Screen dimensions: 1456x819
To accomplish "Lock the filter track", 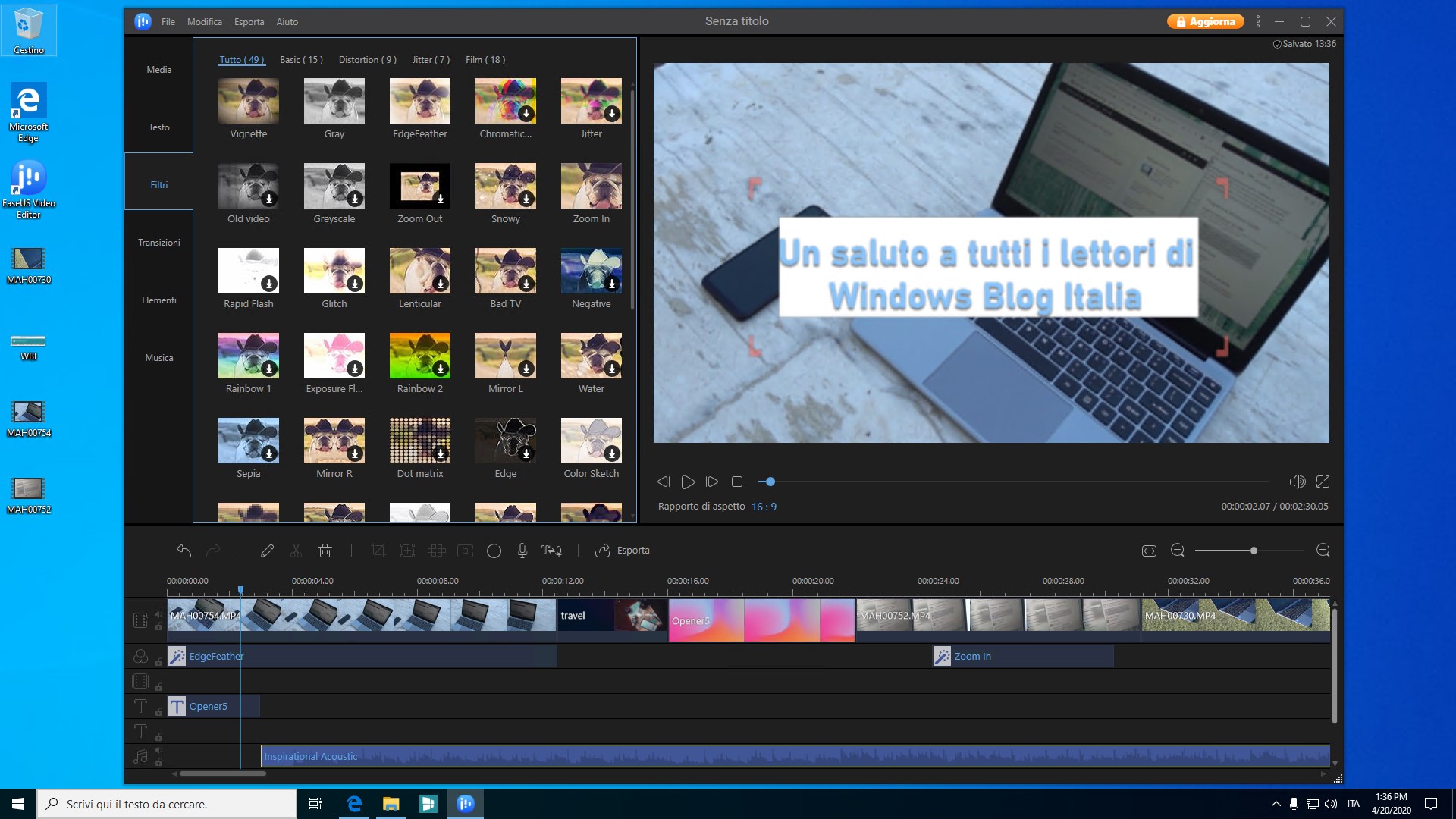I will [x=158, y=662].
